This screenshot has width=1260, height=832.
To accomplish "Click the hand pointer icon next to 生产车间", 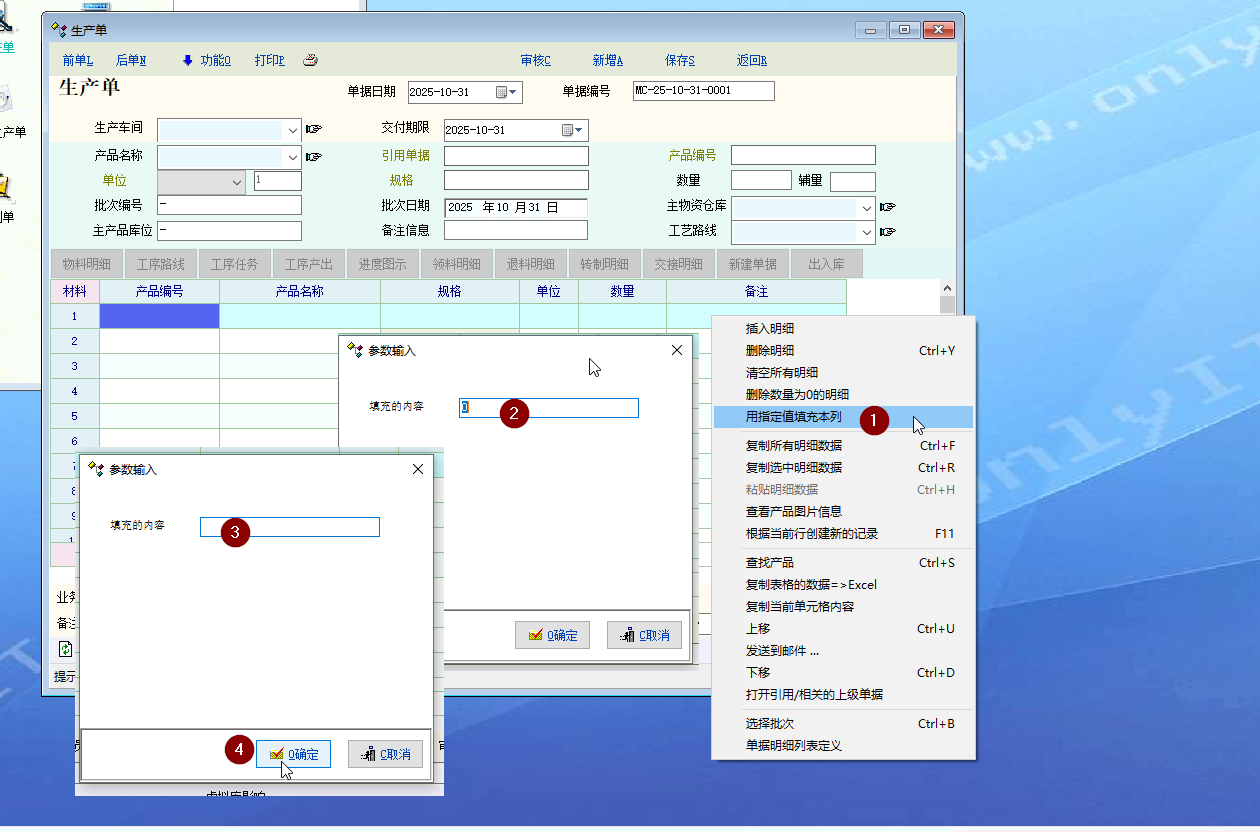I will coord(313,129).
